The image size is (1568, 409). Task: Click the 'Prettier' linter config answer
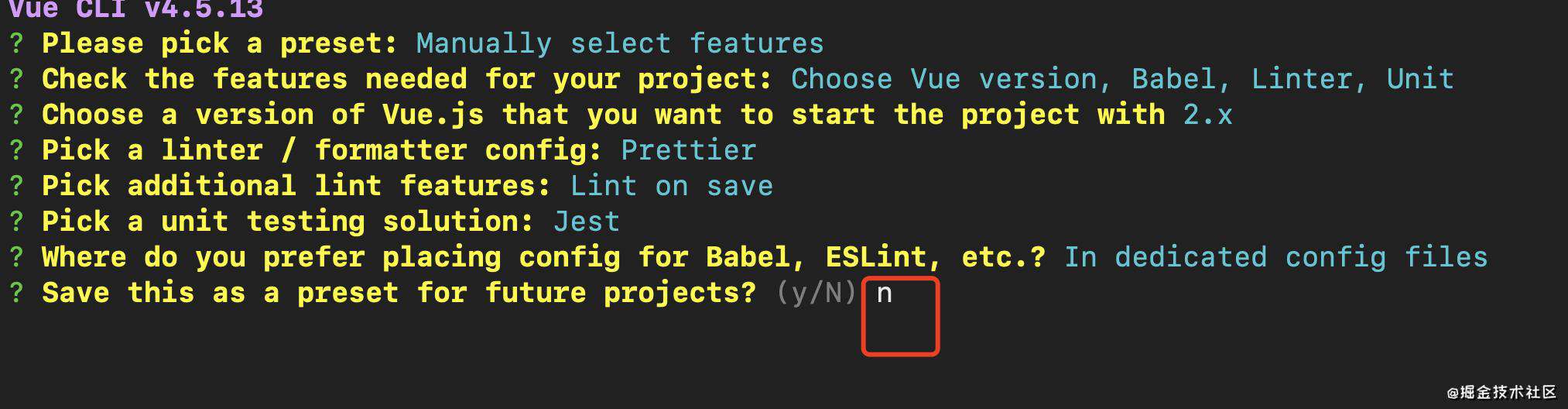[x=689, y=150]
